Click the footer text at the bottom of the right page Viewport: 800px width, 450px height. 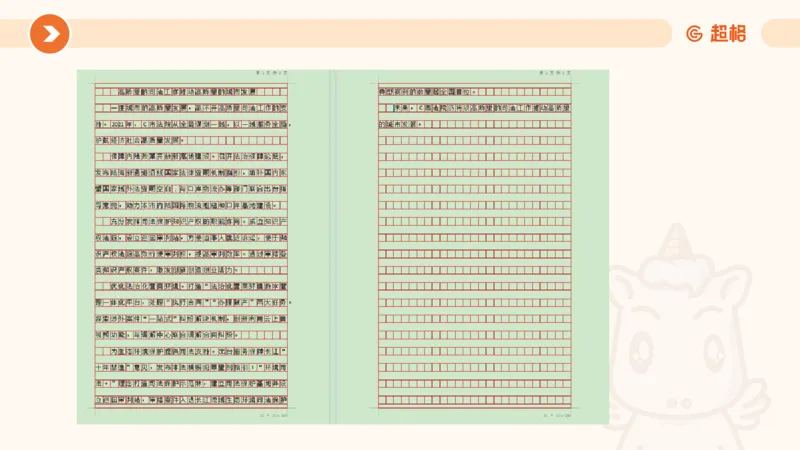pos(557,415)
